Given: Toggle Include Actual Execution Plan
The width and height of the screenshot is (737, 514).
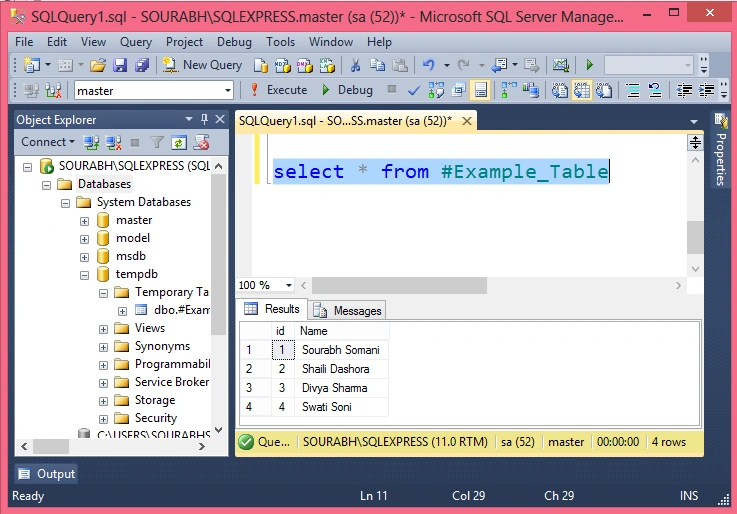Looking at the screenshot, I should pyautogui.click(x=509, y=90).
